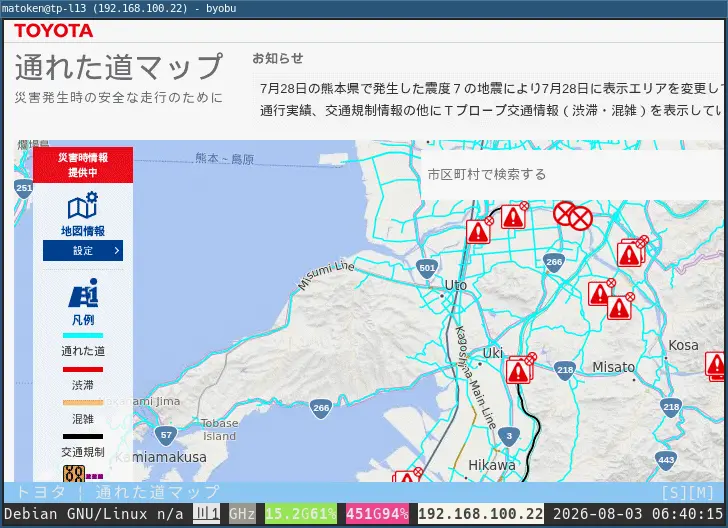Click the 災害時情報 提供中 red banner
Viewport: 728px width, 528px height.
(83, 165)
